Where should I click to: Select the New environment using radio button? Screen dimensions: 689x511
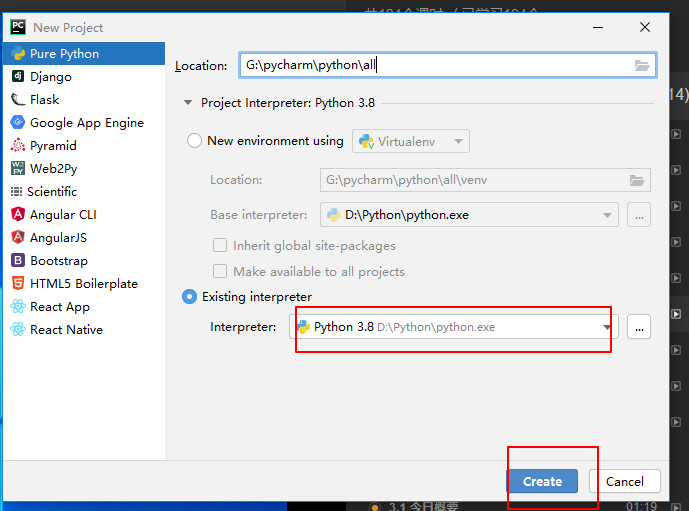coord(195,141)
